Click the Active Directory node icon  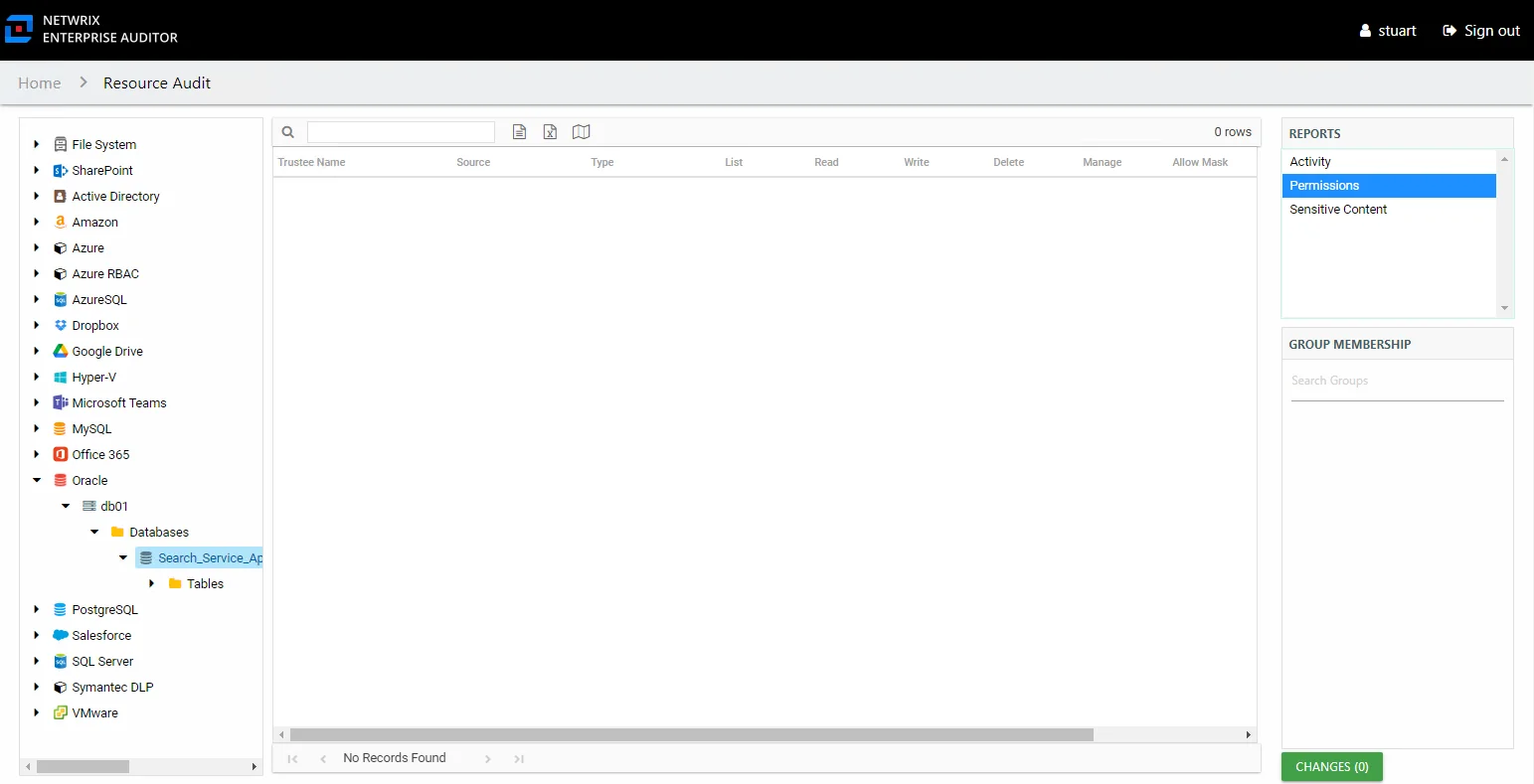pos(61,196)
